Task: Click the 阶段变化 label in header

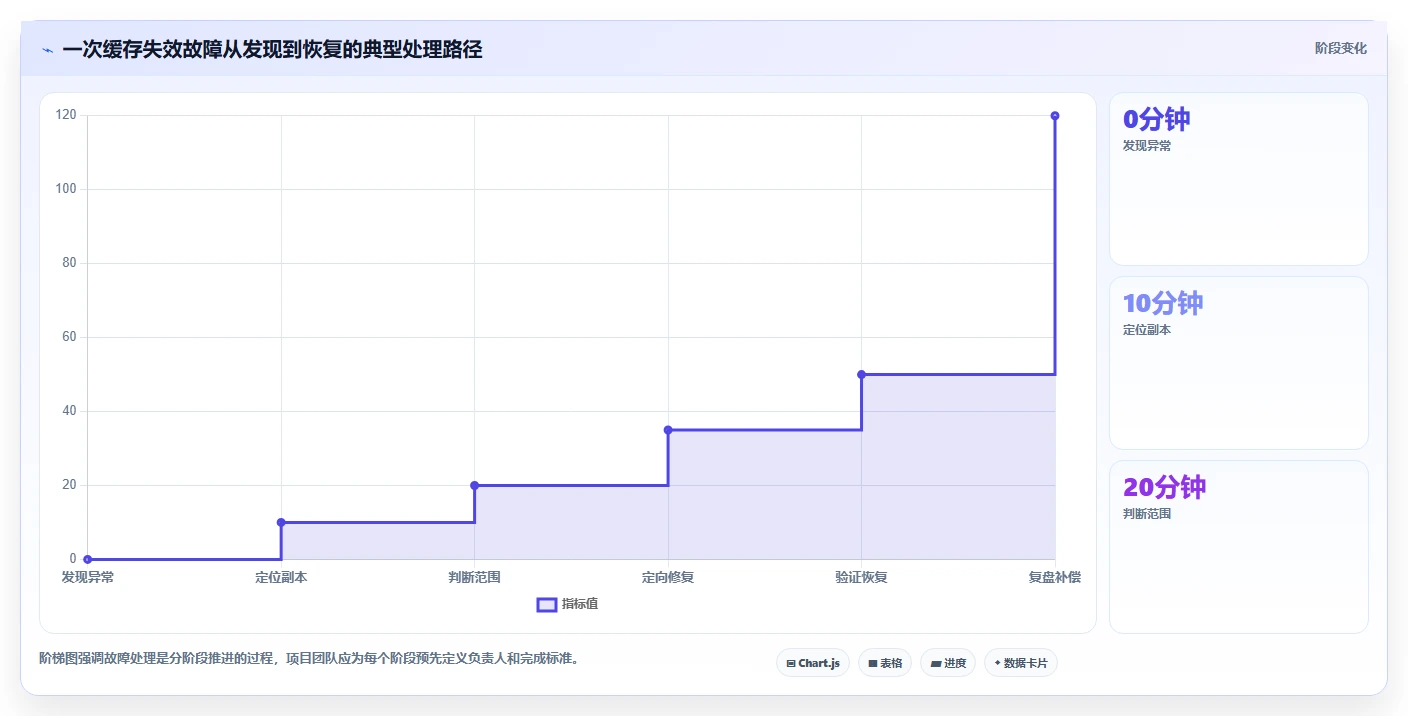Action: coord(1340,48)
